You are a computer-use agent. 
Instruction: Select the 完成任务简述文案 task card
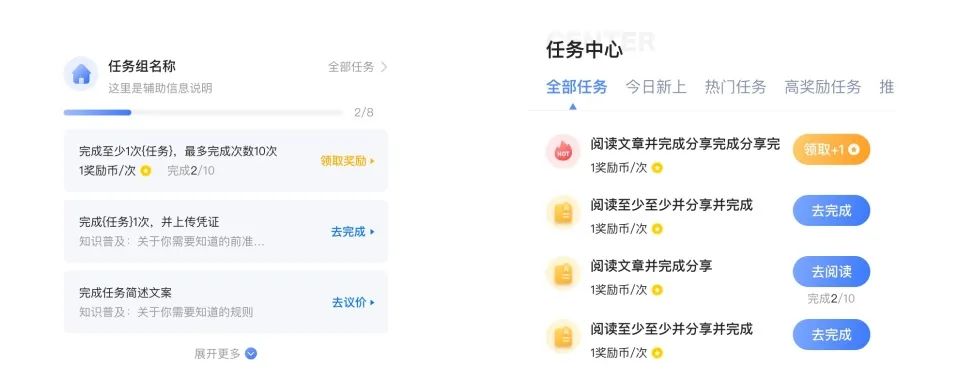click(x=226, y=302)
